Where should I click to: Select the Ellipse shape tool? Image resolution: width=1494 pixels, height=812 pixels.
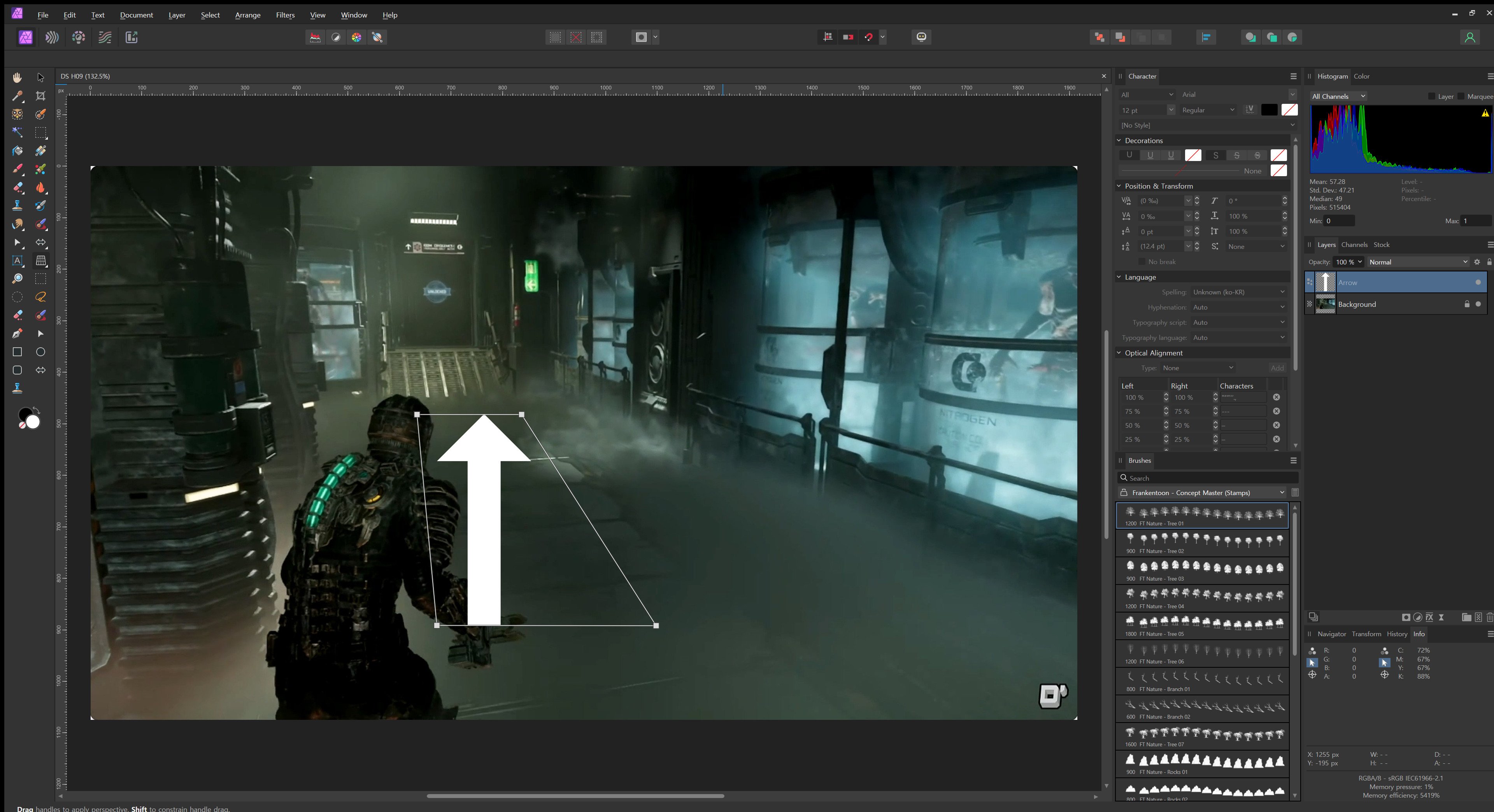tap(40, 352)
